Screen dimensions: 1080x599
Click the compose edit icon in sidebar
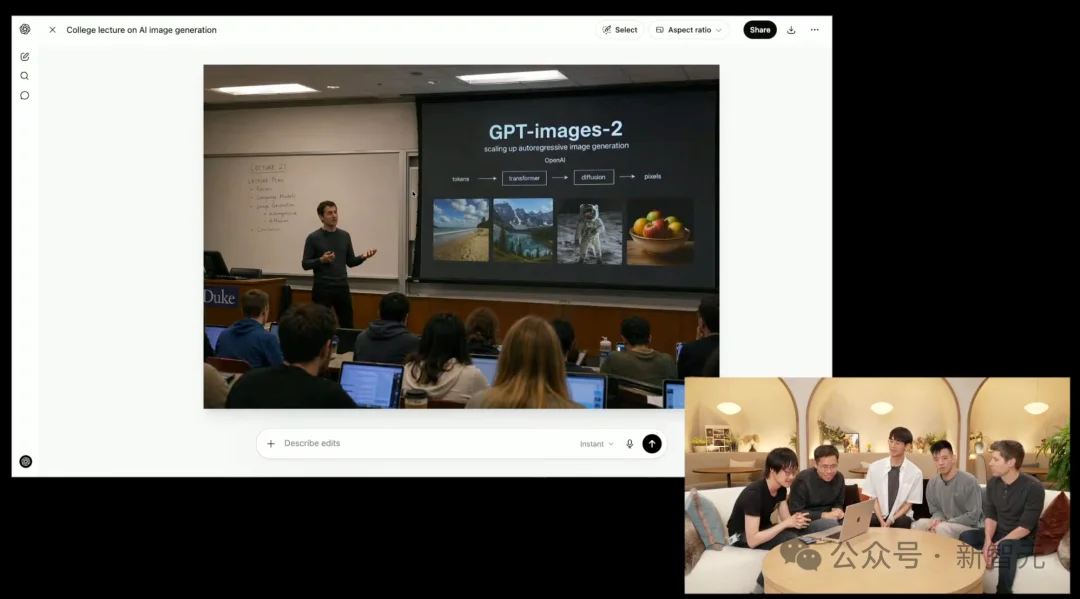point(24,57)
